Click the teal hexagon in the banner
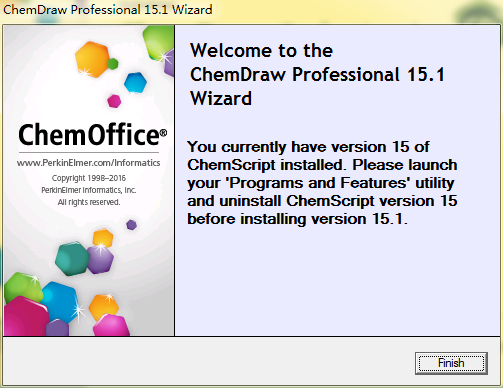Viewport: 503px width, 388px height. (72, 258)
